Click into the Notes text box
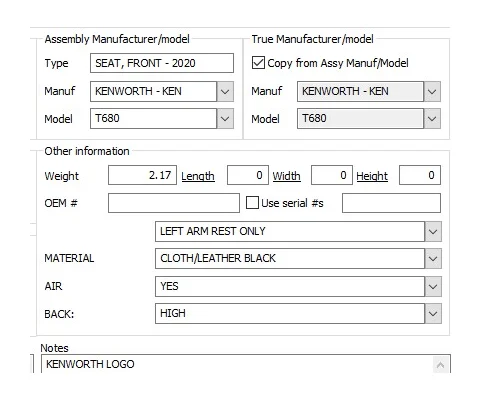Viewport: 500px width, 400px height. click(x=237, y=364)
